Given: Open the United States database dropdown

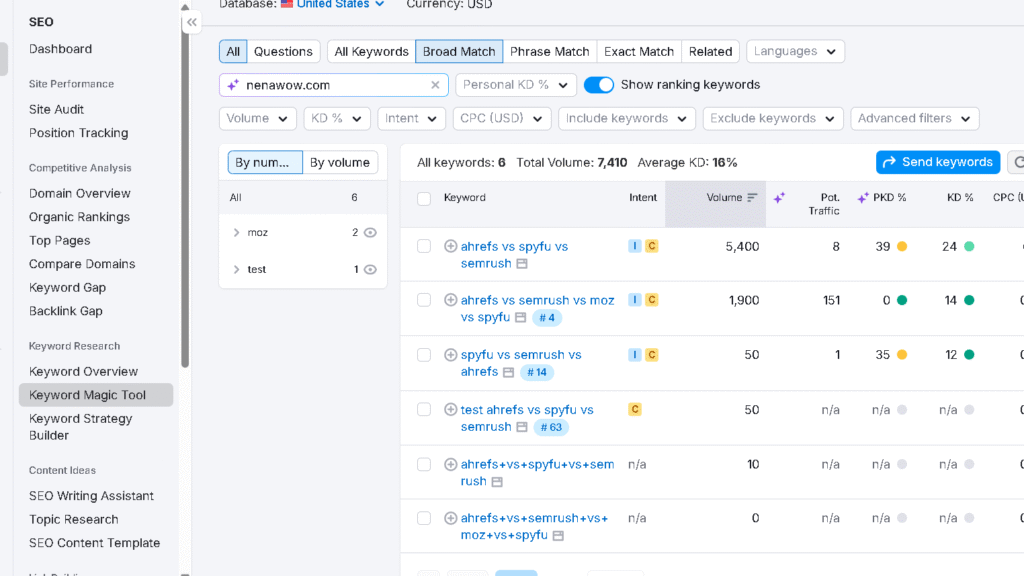Looking at the screenshot, I should click(x=332, y=4).
